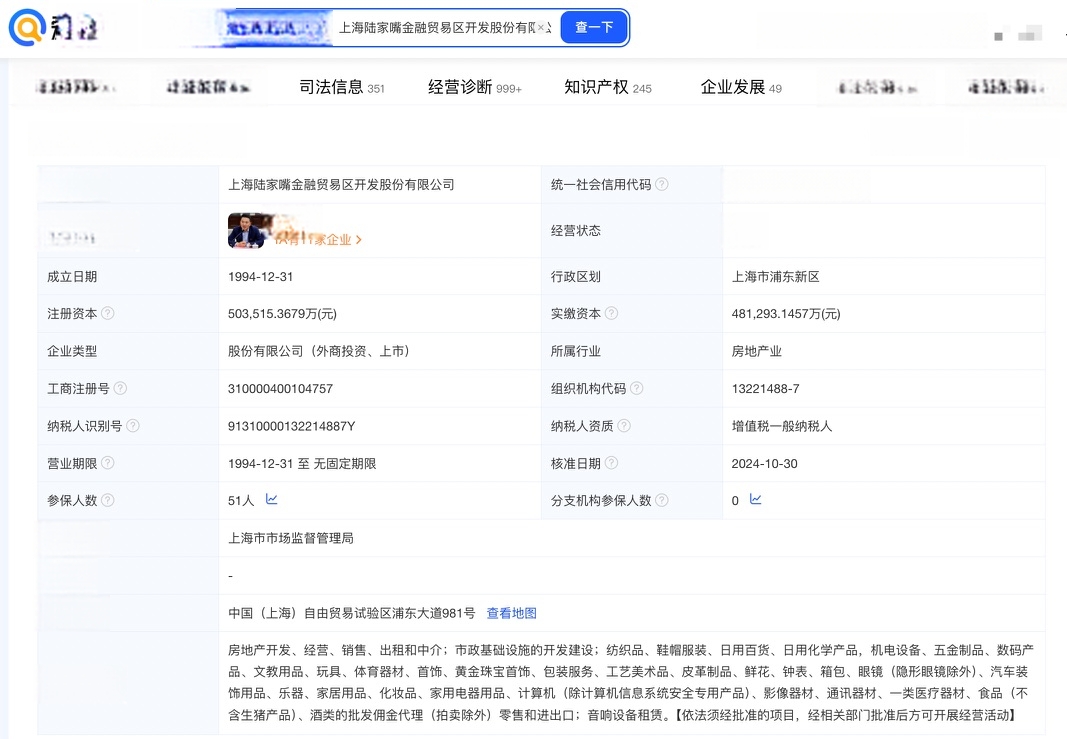The height and width of the screenshot is (739, 1067).
Task: Select taxpayer ID 91310000132214887Y
Action: coord(291,426)
